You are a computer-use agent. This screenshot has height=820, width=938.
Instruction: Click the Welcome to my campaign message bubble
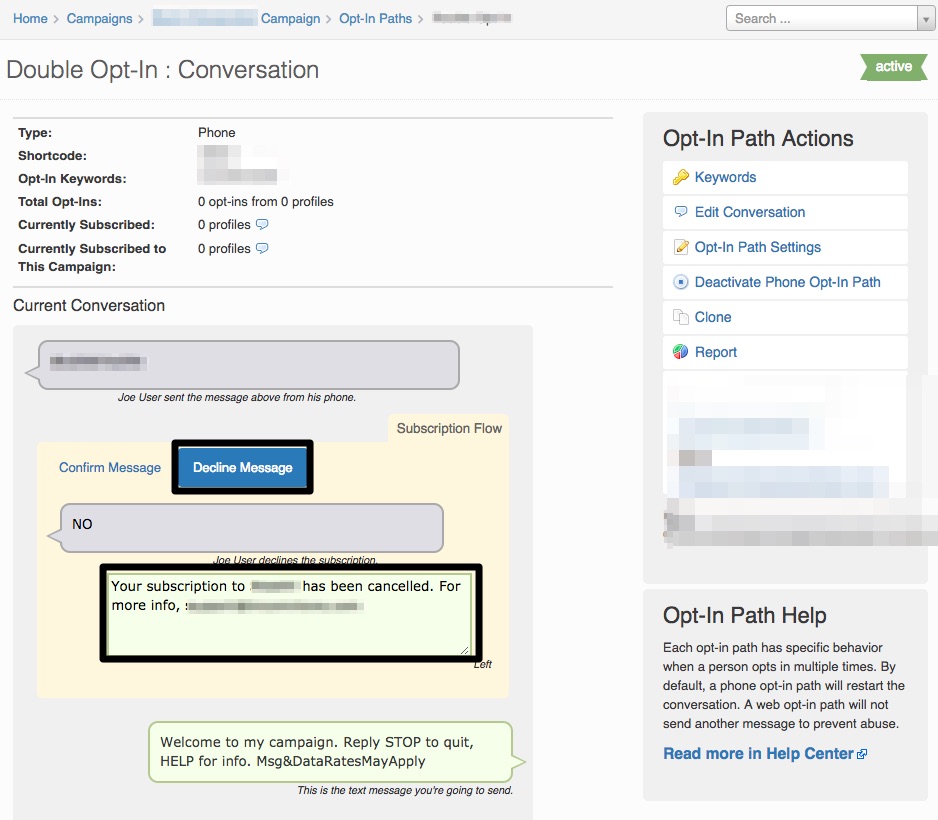tap(331, 752)
